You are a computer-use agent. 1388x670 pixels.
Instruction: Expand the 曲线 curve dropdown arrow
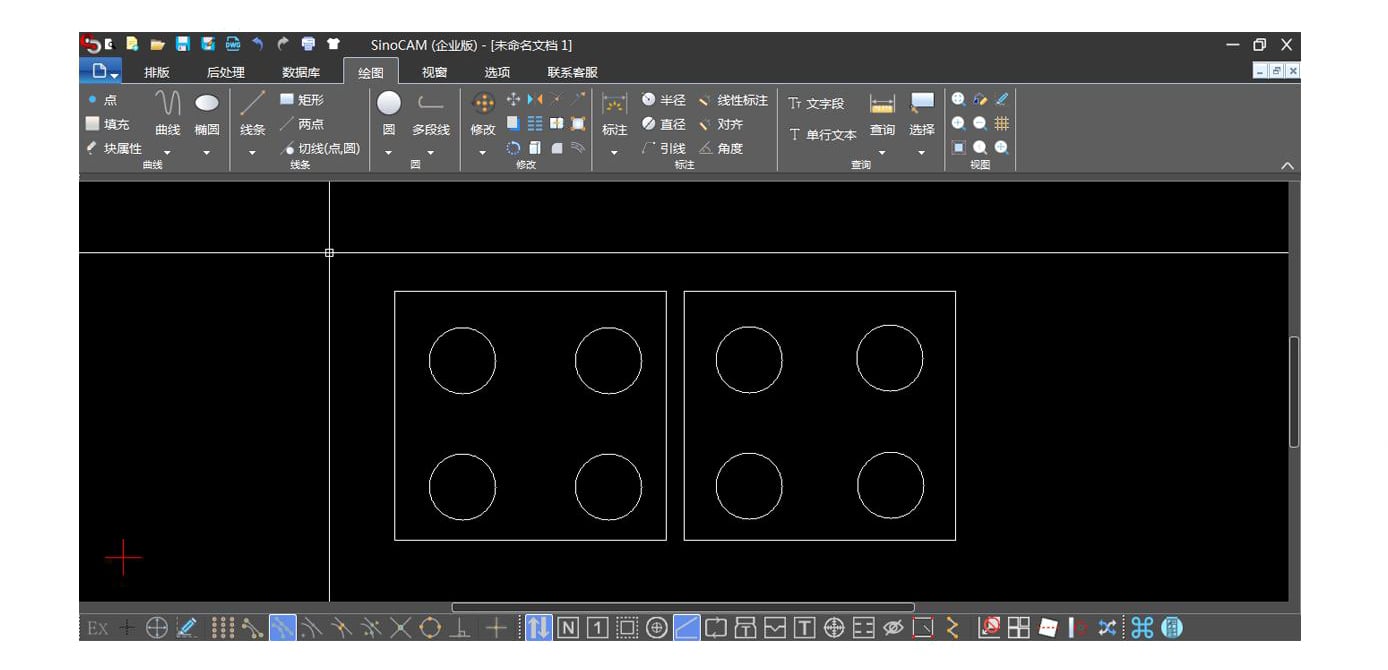point(167,152)
